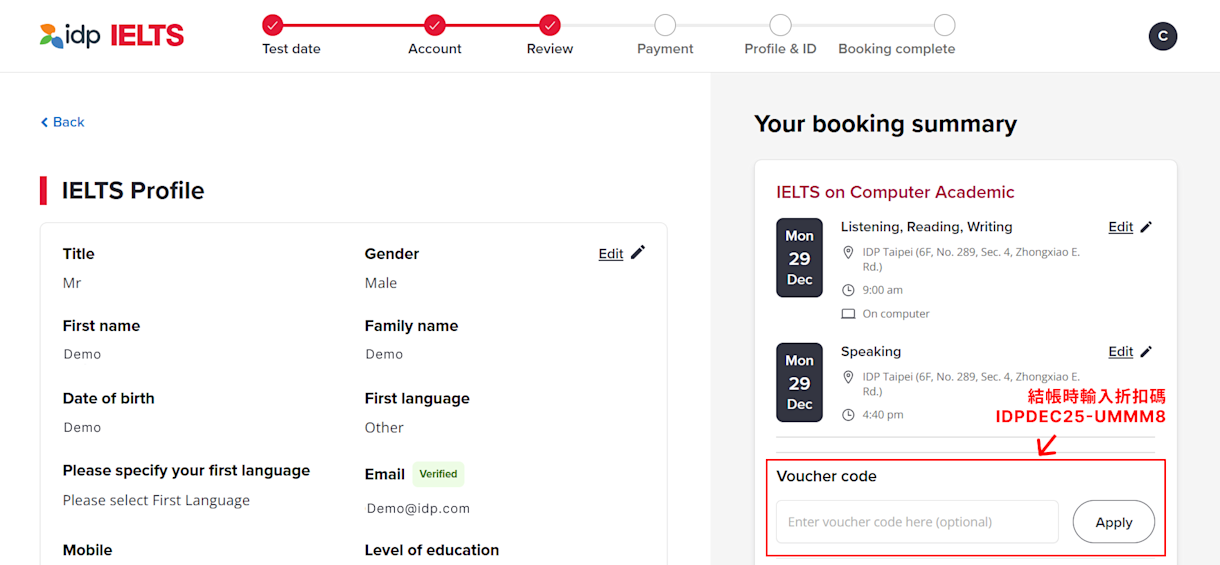Click the Mon 29 Dec Listening date badge
Viewport: 1220px width, 565px height.
(799, 258)
